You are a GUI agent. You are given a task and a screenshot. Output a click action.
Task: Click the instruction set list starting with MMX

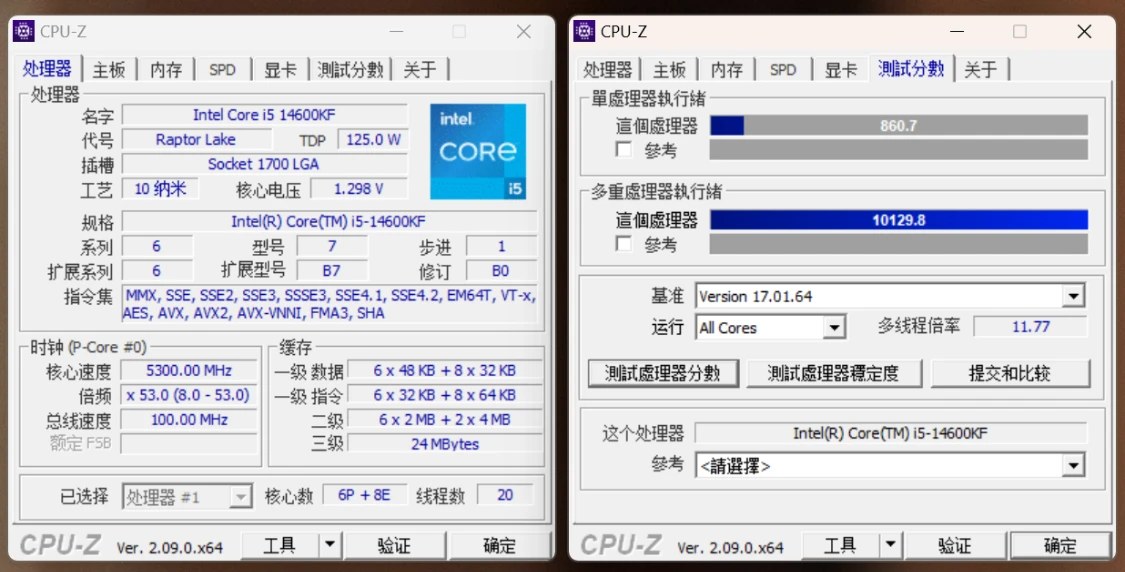coord(329,304)
